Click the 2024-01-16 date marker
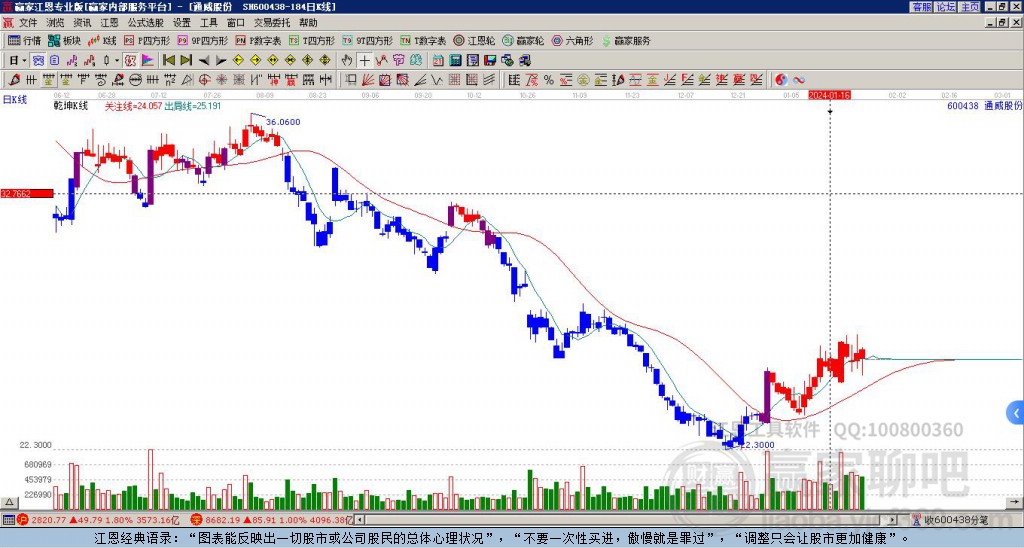1024x548 pixels. (x=829, y=95)
